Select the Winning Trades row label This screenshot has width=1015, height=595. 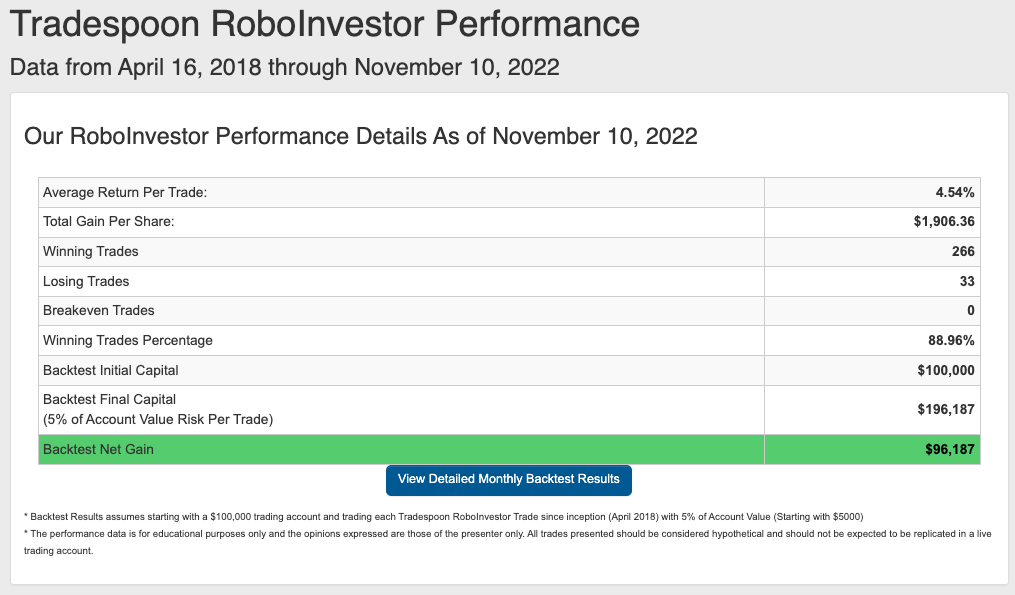pyautogui.click(x=91, y=251)
